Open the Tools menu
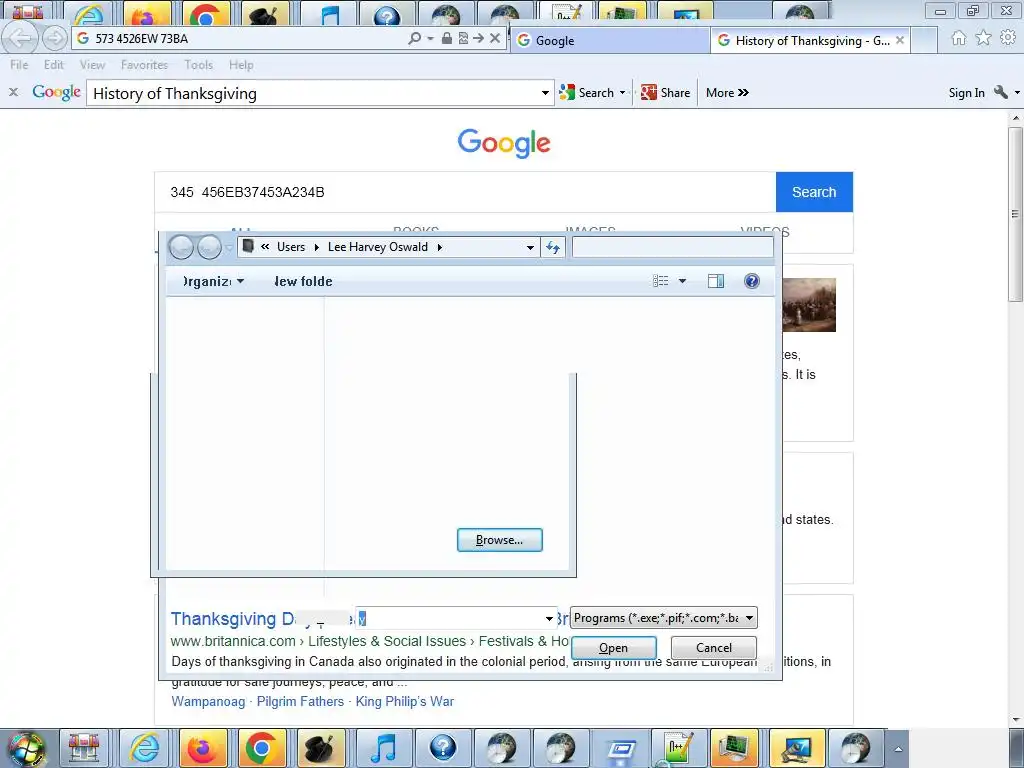This screenshot has width=1024, height=768. (x=199, y=65)
